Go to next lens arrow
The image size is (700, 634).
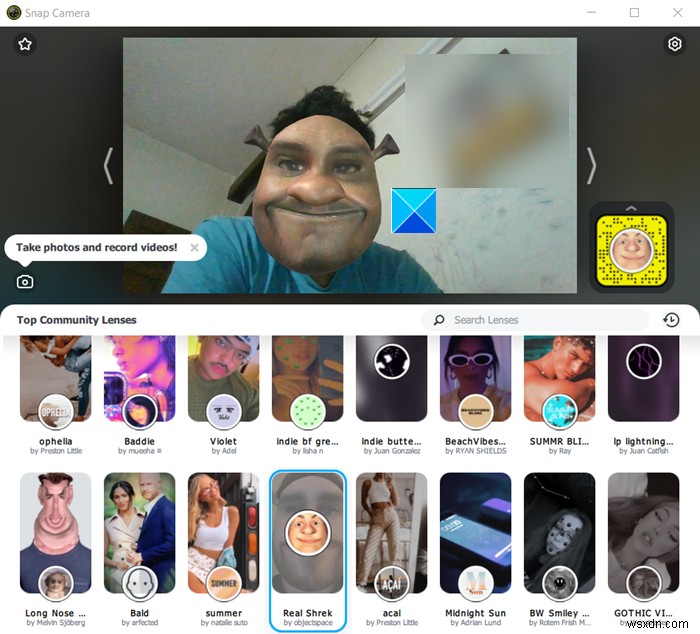coord(592,166)
